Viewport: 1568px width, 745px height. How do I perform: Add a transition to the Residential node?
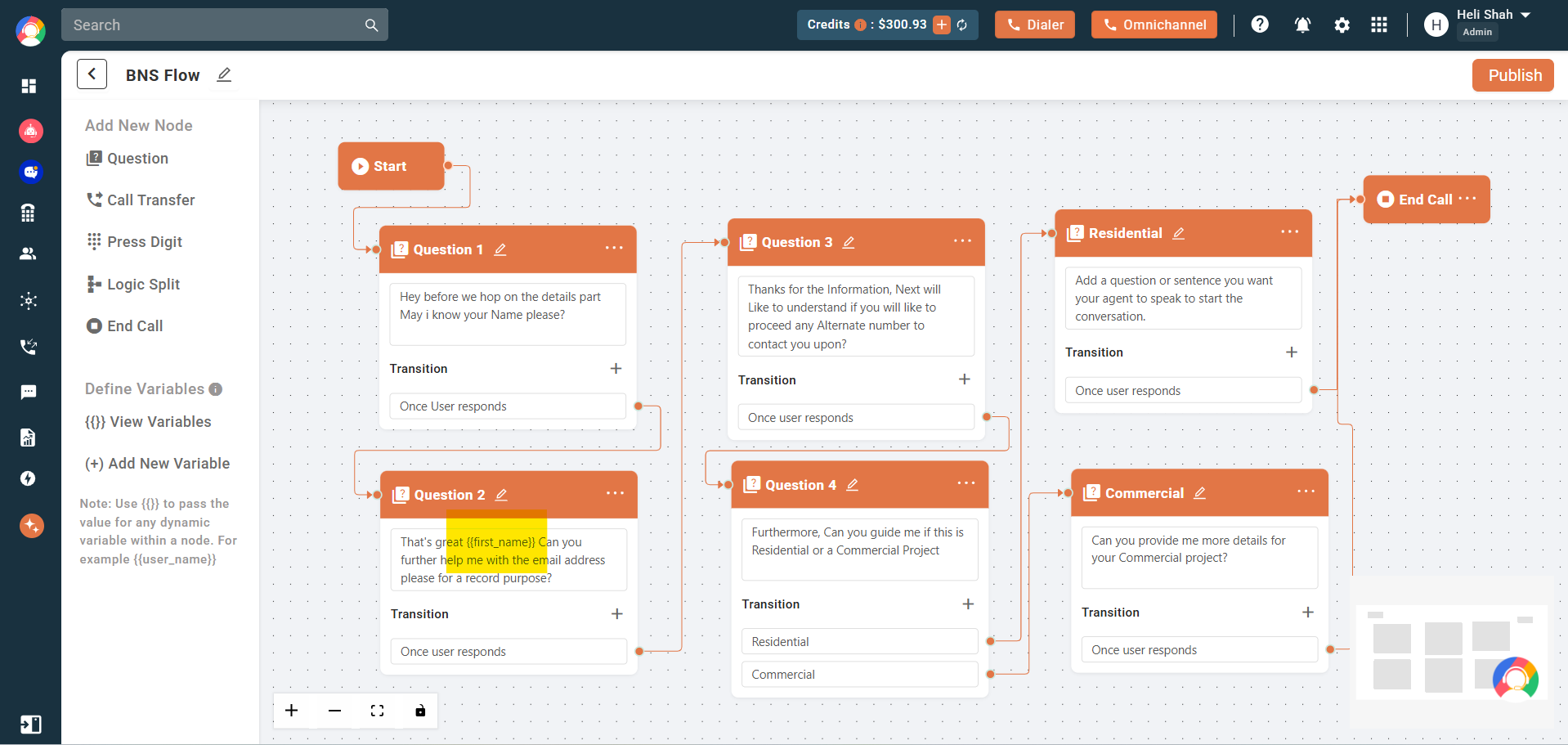point(1292,352)
